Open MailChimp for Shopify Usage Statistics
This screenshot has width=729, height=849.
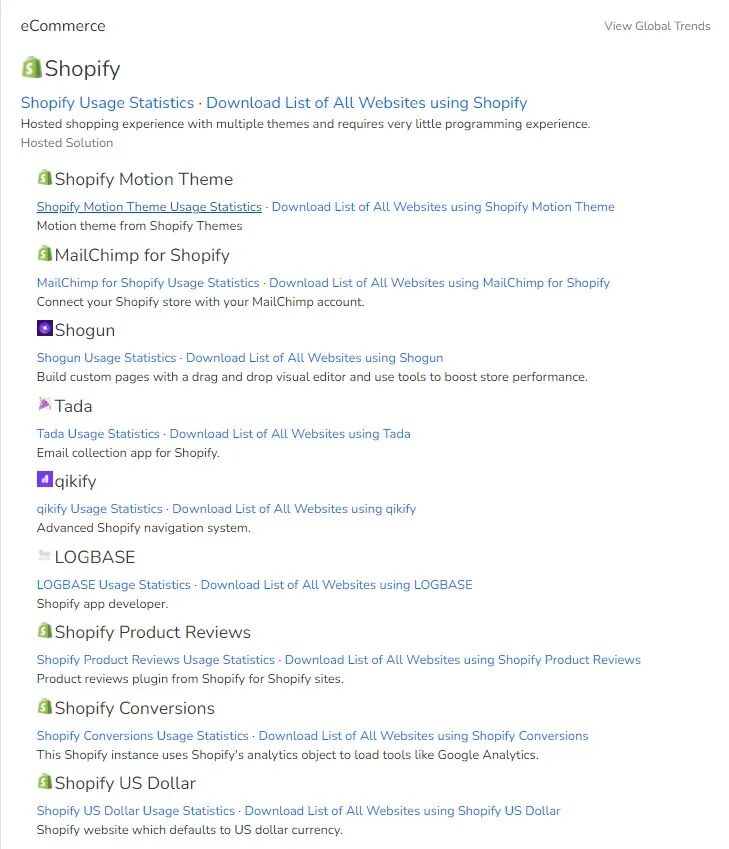[148, 283]
